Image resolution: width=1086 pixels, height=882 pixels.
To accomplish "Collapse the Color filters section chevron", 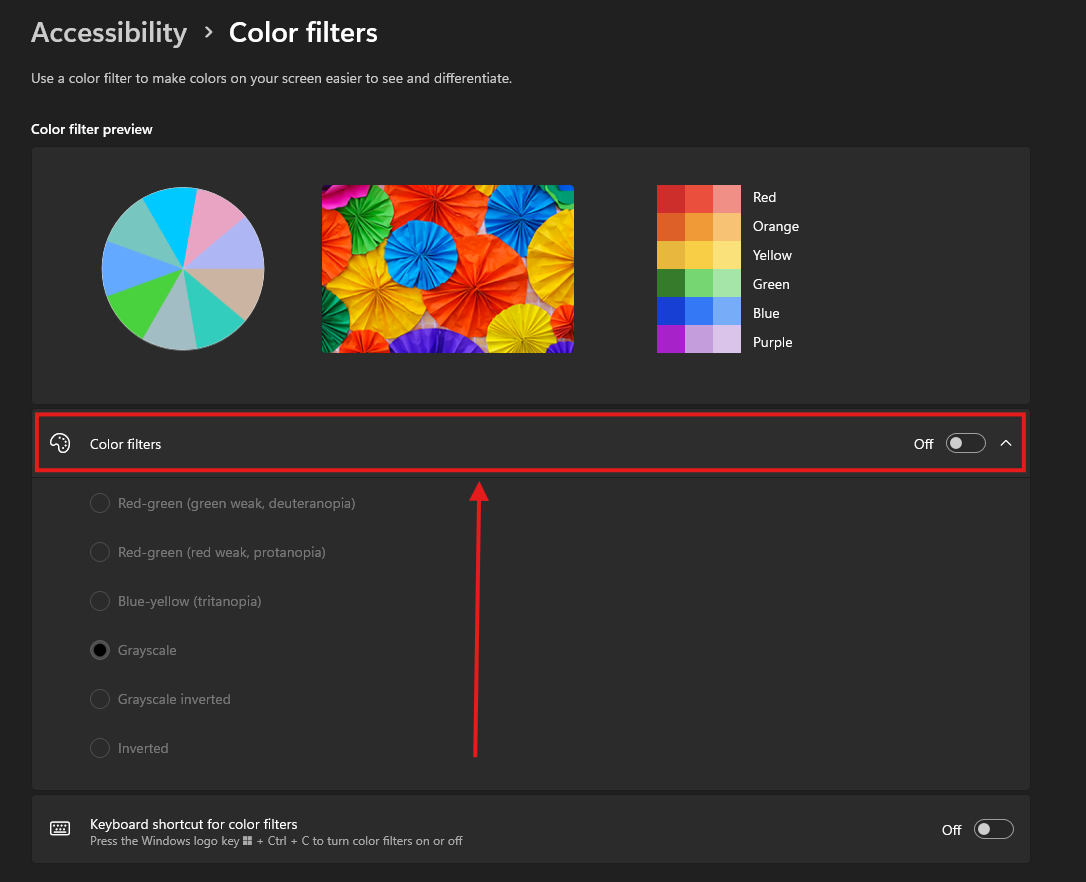I will coord(1006,443).
